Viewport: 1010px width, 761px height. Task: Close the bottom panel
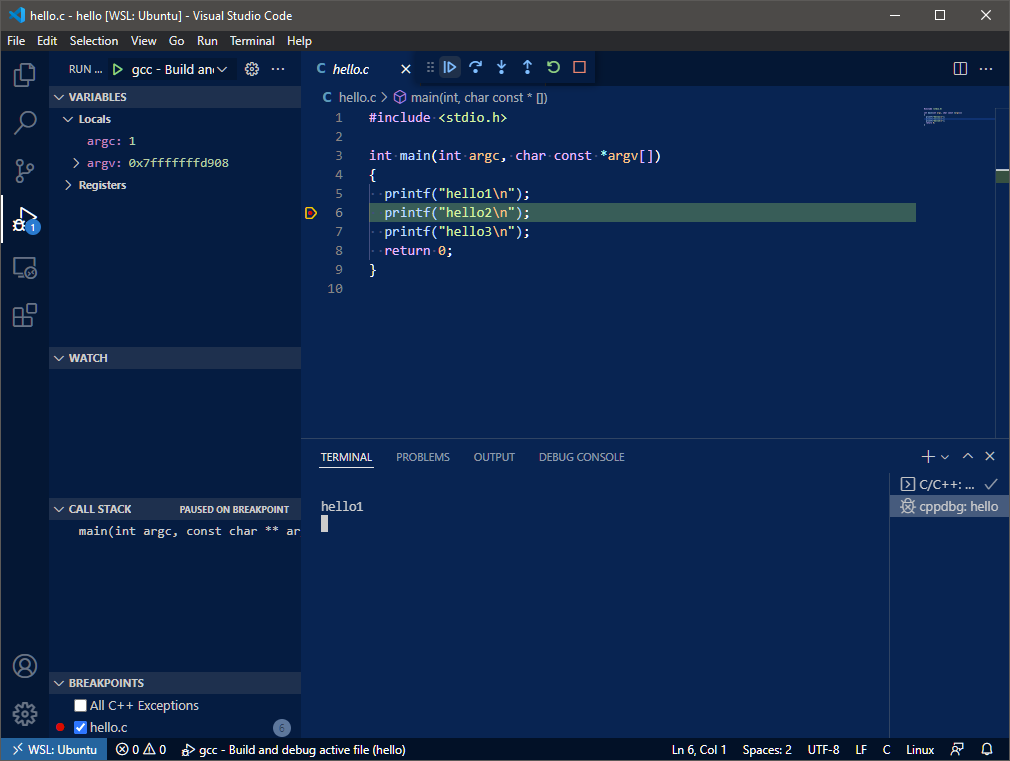(990, 456)
